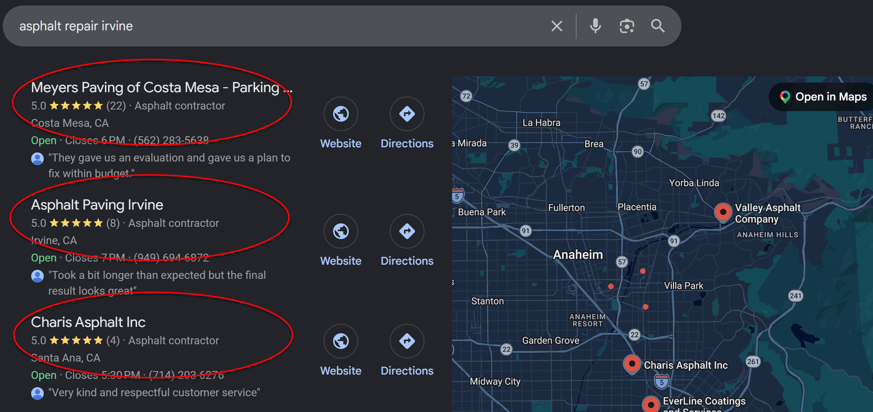The image size is (873, 412).
Task: Click Garden Grove label on map
Action: pos(551,340)
